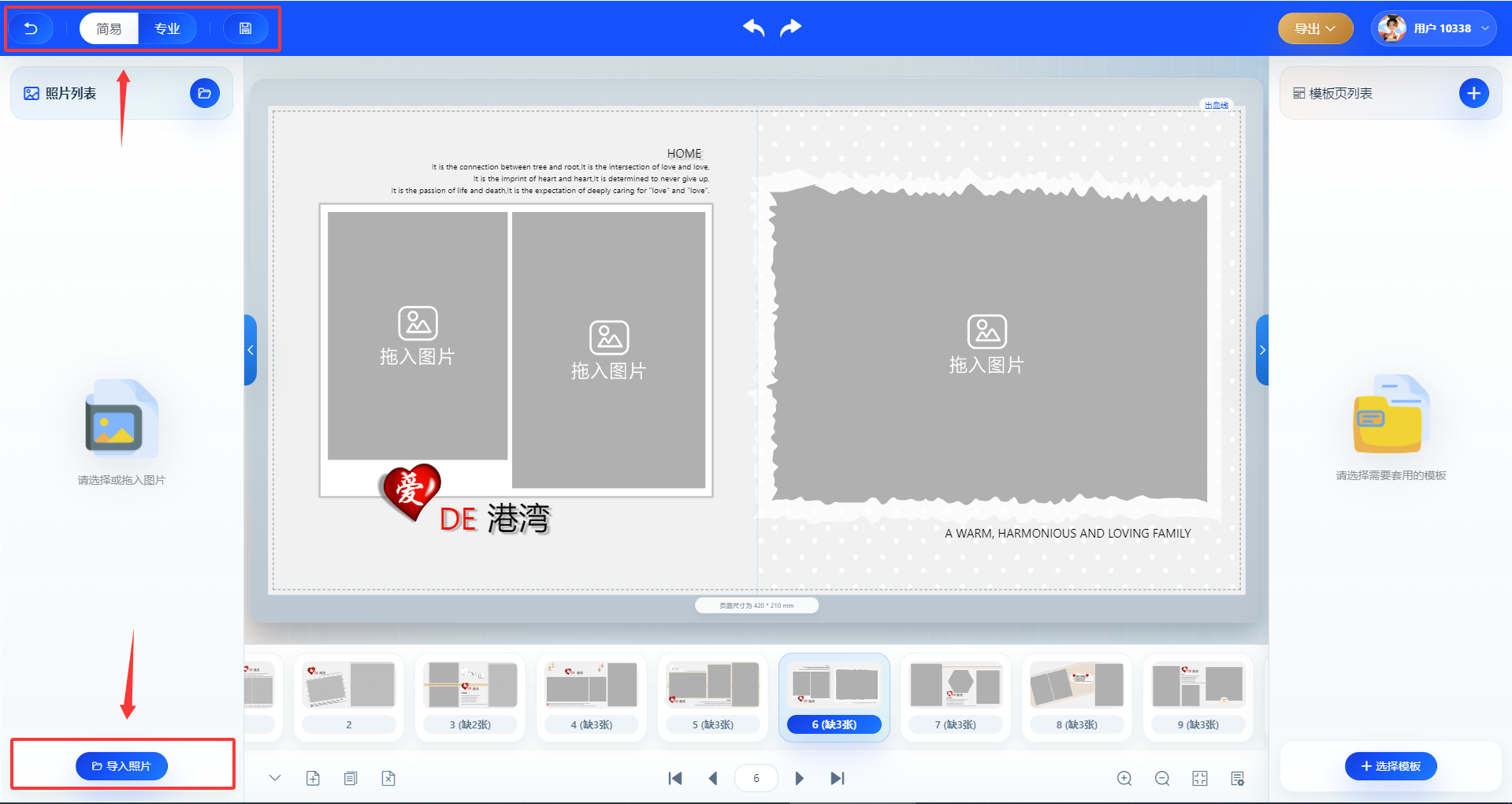The image size is (1512, 804).
Task: Jump to the last page
Action: tap(837, 778)
